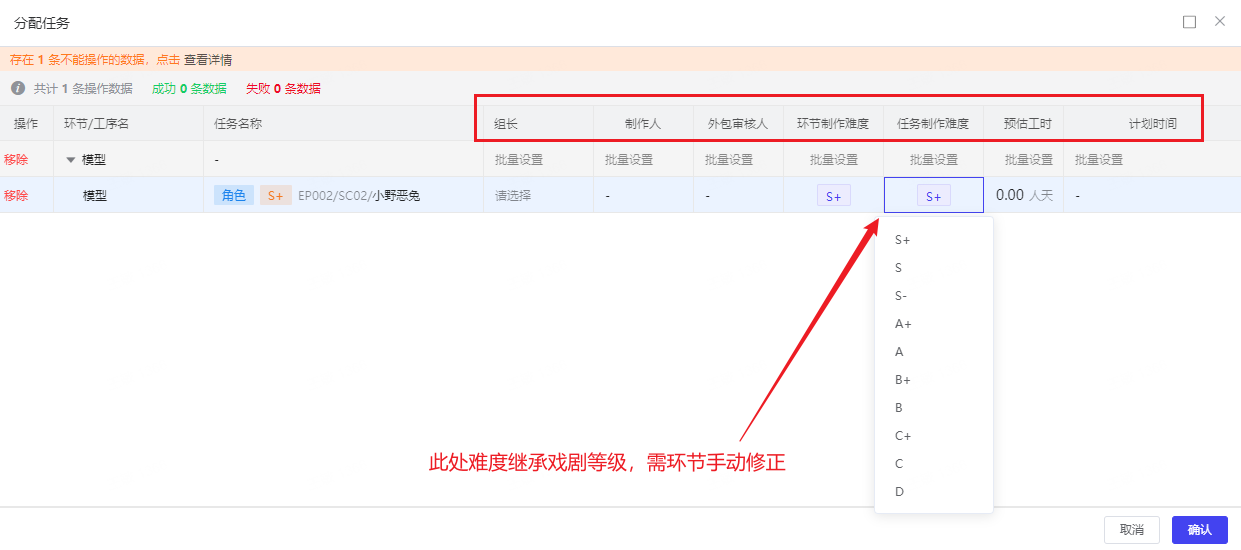Click 移除 on the 模型 group row

point(16,160)
